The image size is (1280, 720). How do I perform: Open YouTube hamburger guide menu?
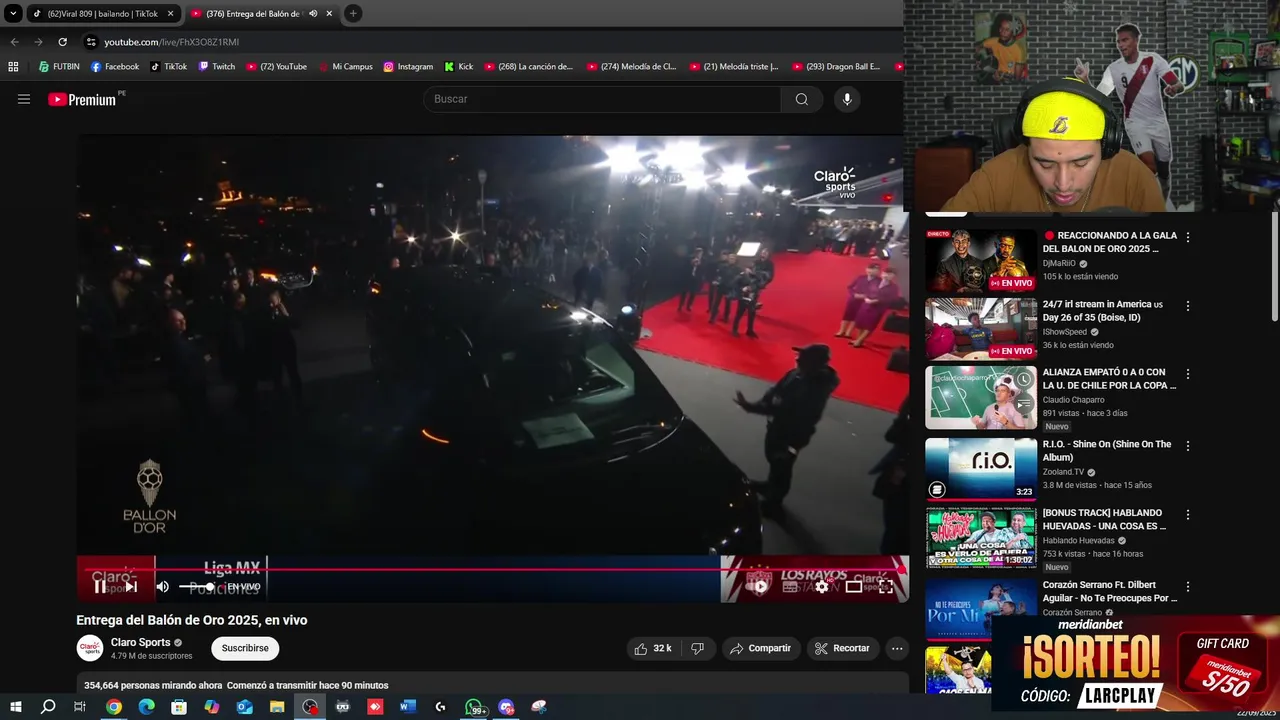click(24, 99)
